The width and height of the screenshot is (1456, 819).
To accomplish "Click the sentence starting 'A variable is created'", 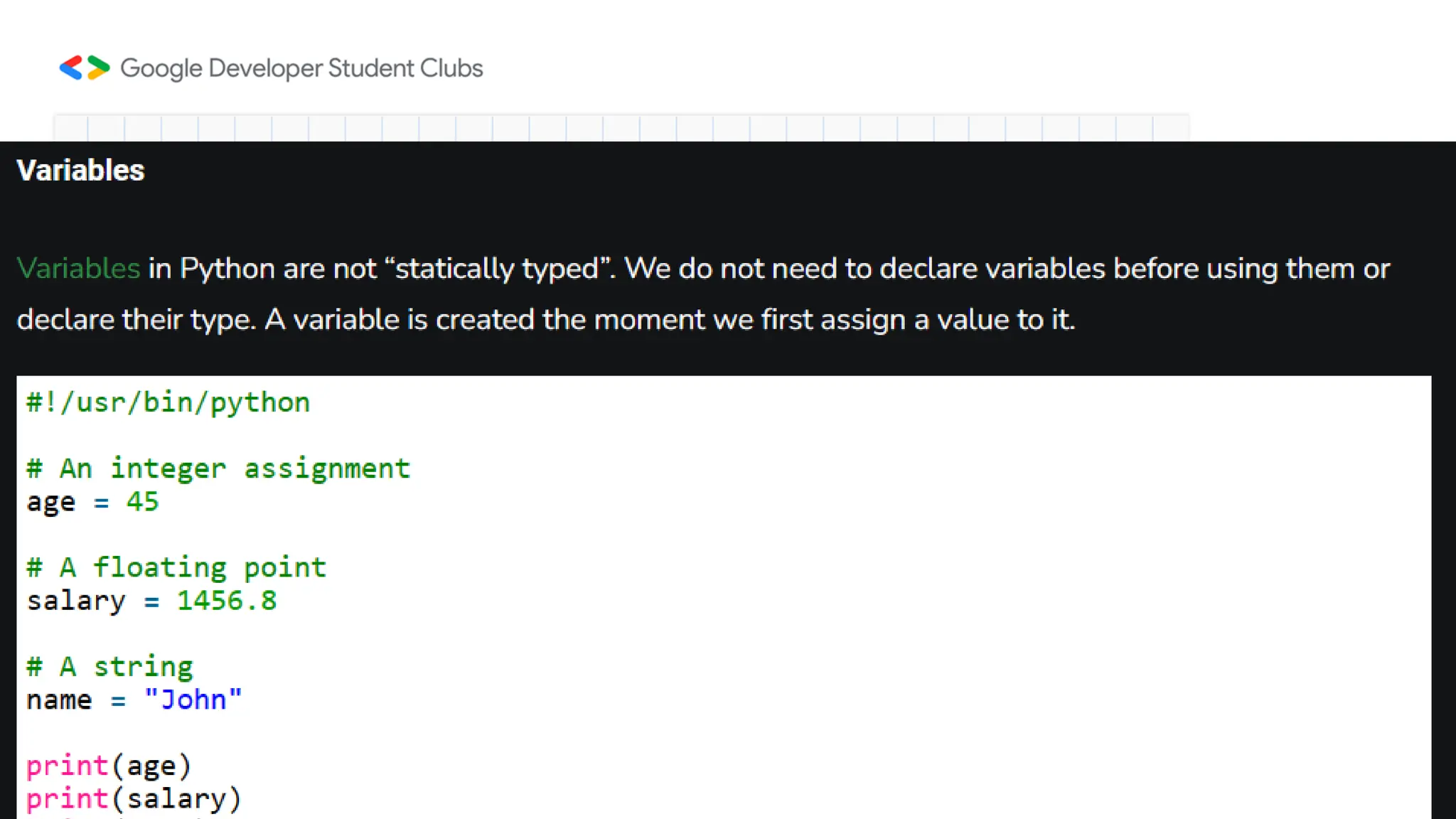I will click(x=669, y=320).
